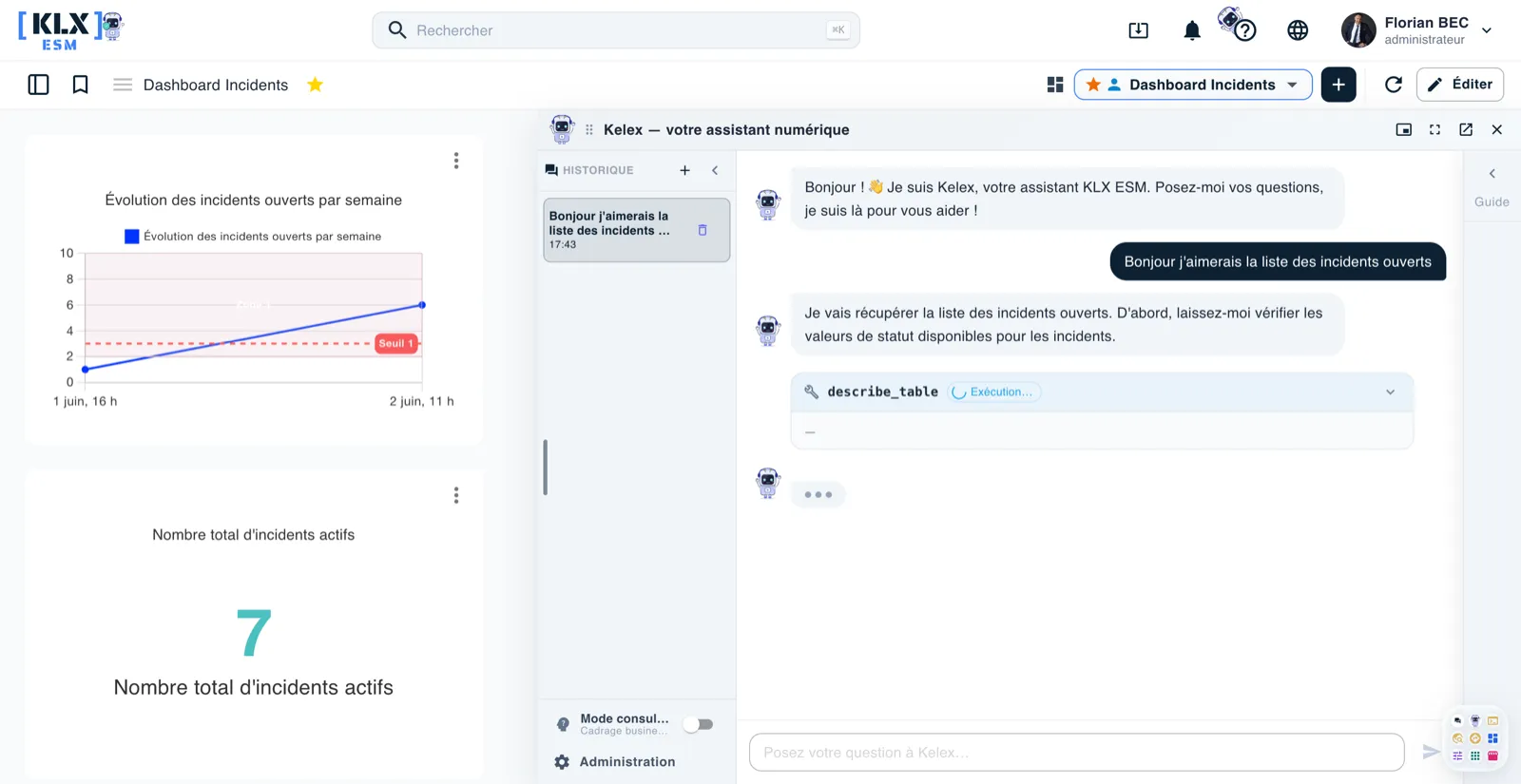Click the describe_table wrench icon
Image resolution: width=1521 pixels, height=784 pixels.
pyautogui.click(x=812, y=392)
